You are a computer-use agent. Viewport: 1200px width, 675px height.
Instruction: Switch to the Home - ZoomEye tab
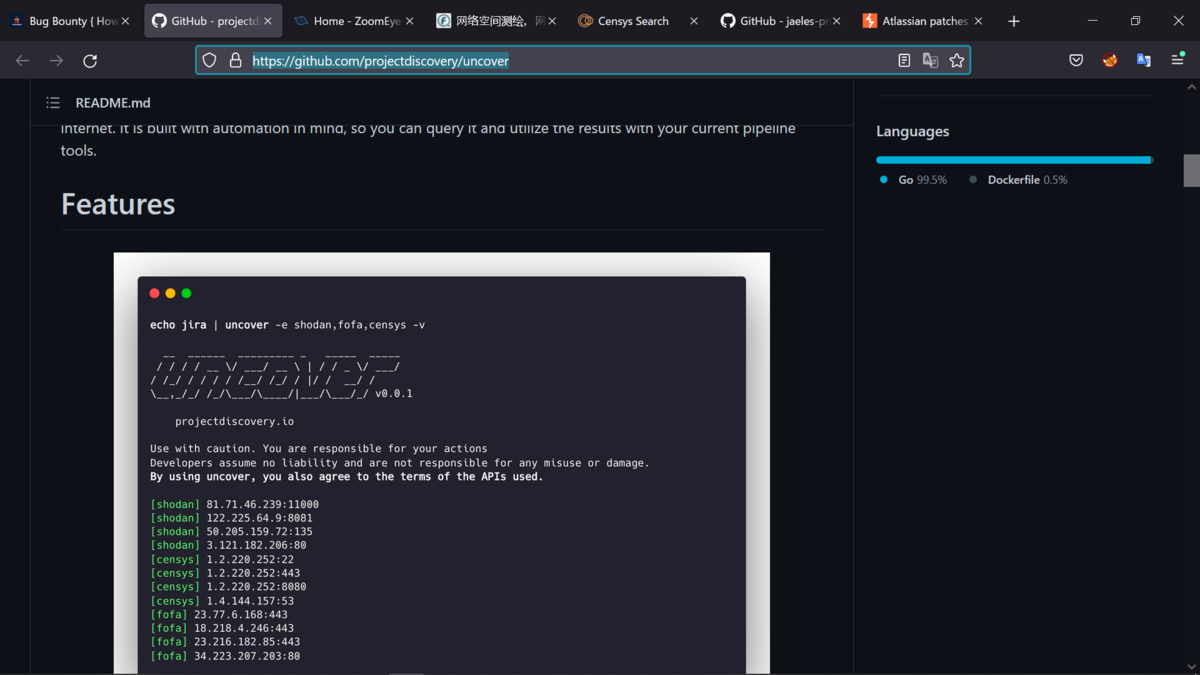[355, 21]
